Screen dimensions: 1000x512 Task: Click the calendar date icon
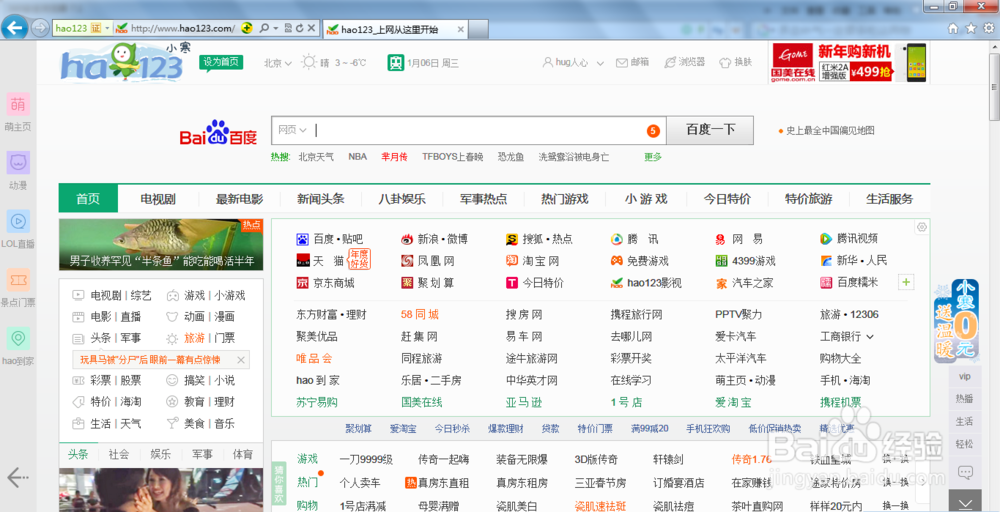[x=395, y=62]
